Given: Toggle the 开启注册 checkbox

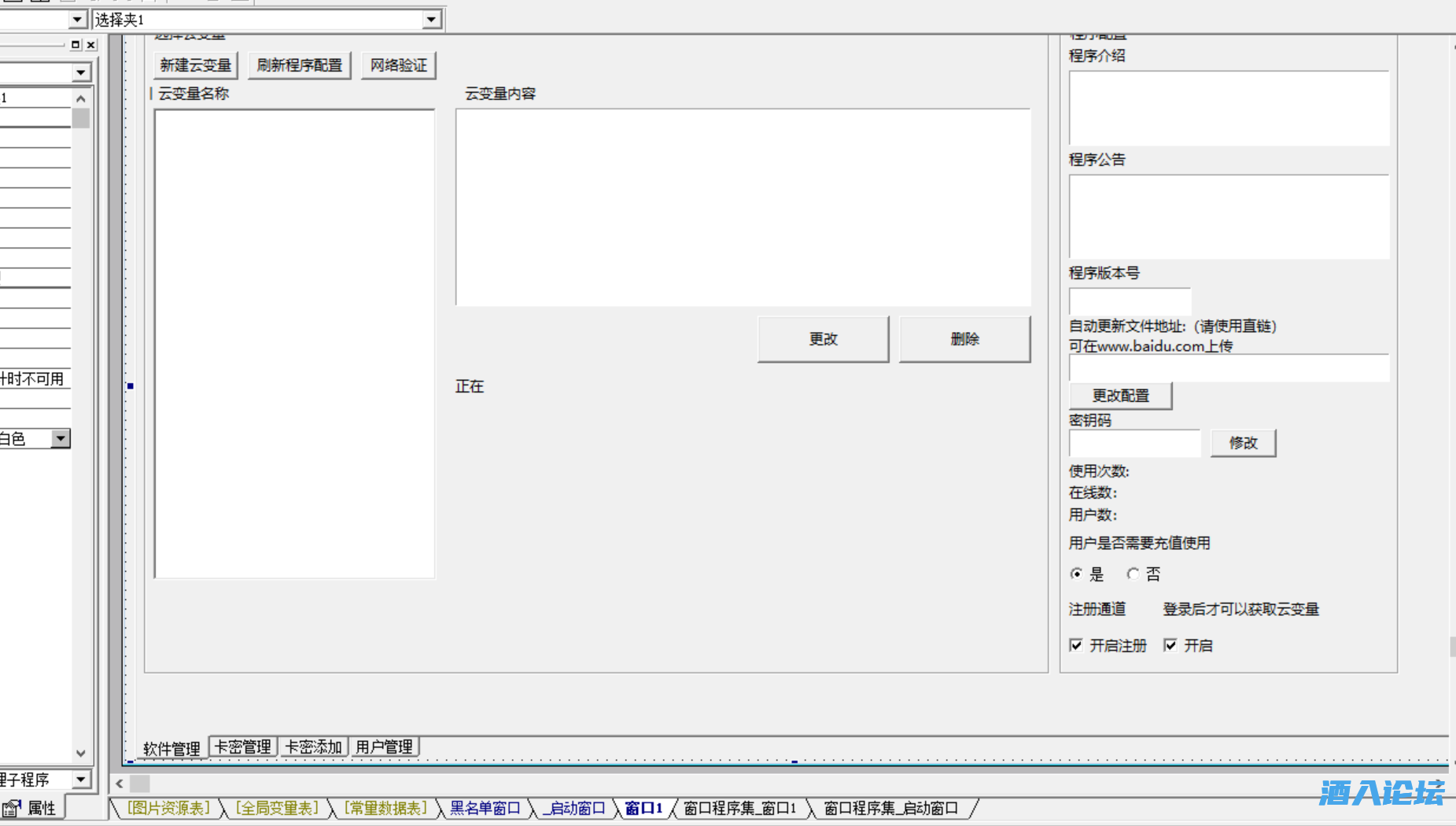Looking at the screenshot, I should coord(1076,645).
